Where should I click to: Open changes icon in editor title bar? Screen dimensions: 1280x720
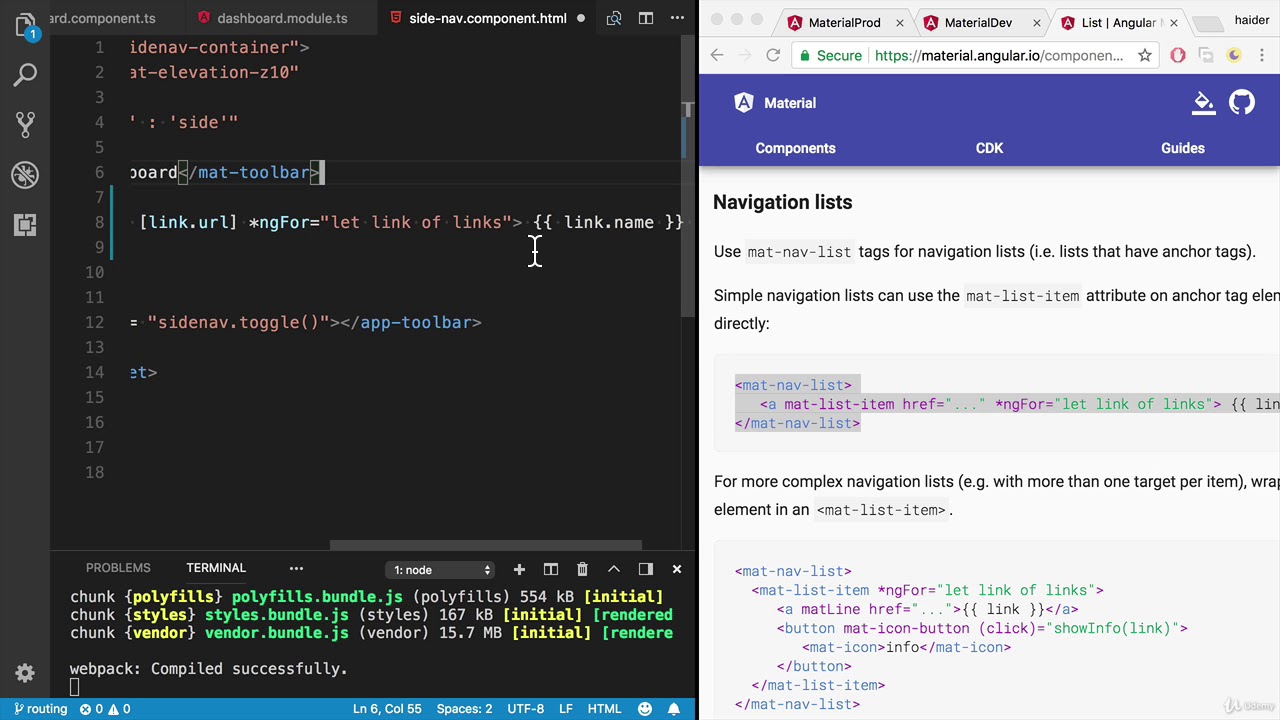(x=614, y=18)
